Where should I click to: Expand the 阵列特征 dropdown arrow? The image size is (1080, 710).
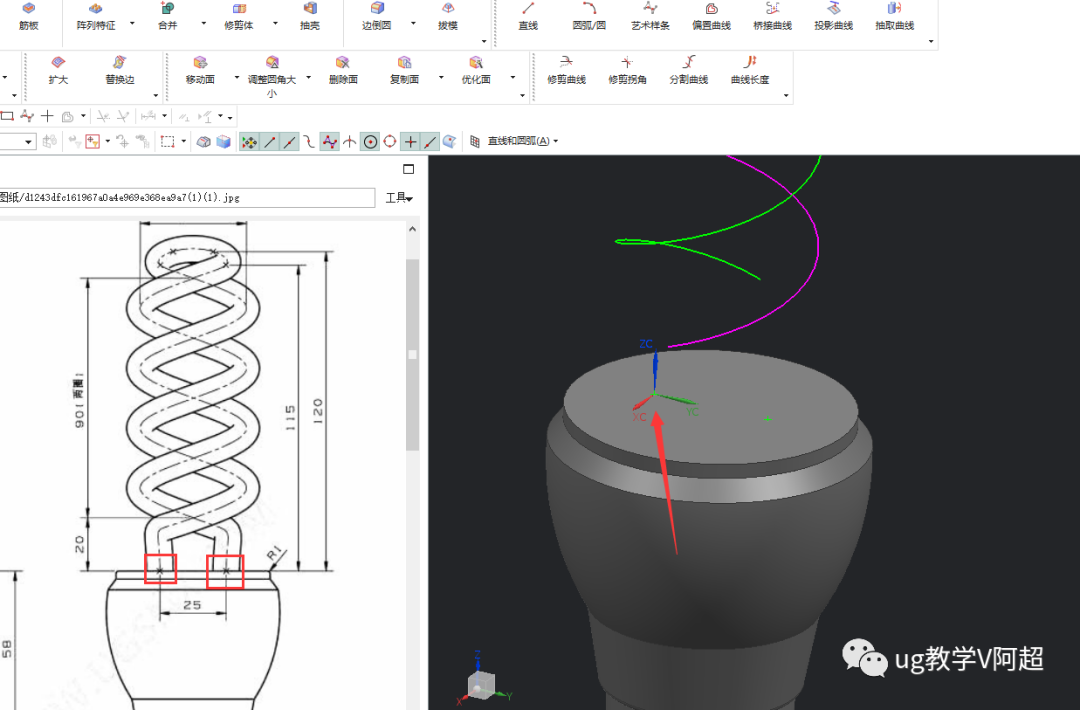pos(132,23)
